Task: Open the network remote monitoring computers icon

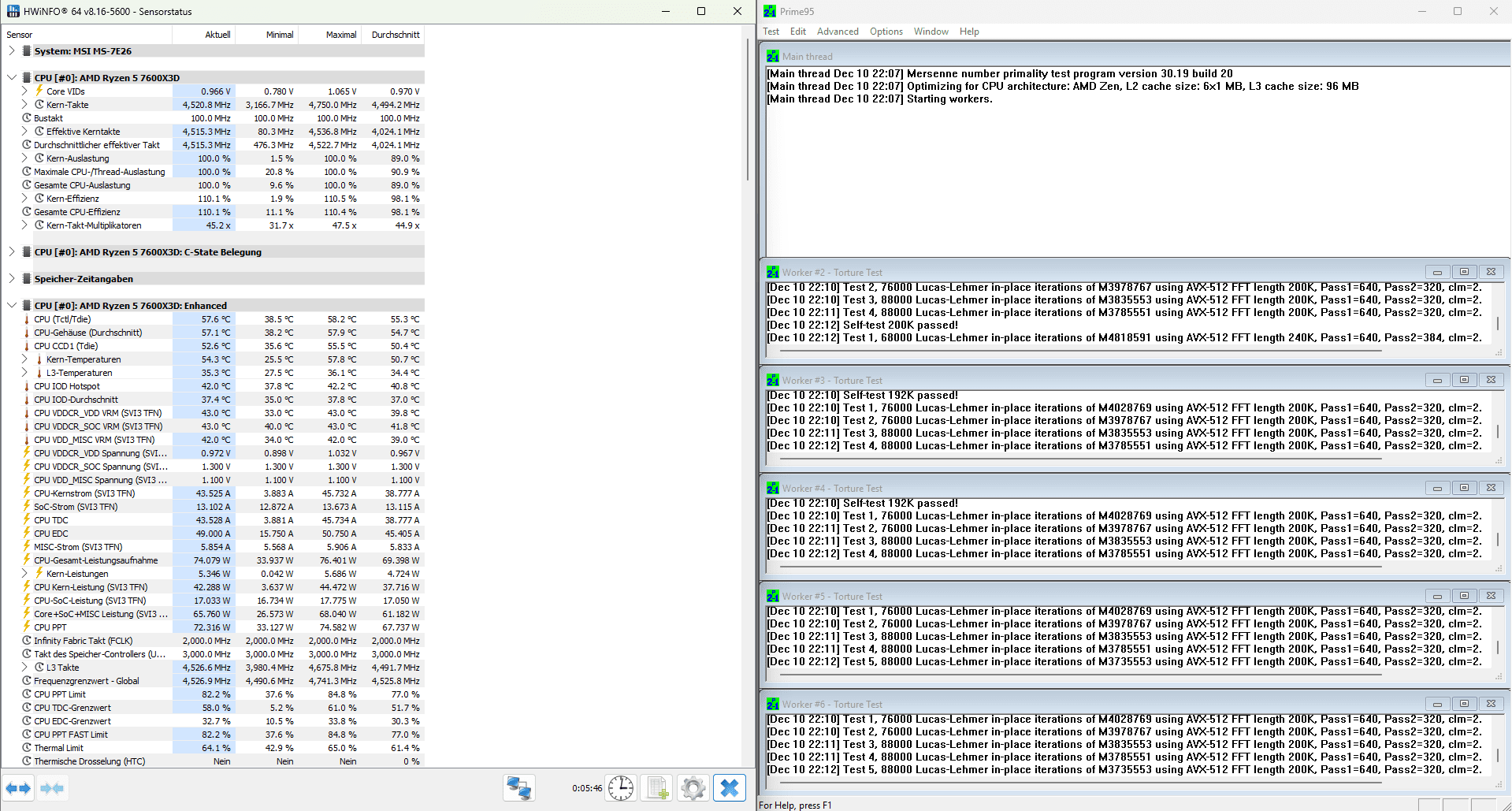Action: (x=518, y=788)
